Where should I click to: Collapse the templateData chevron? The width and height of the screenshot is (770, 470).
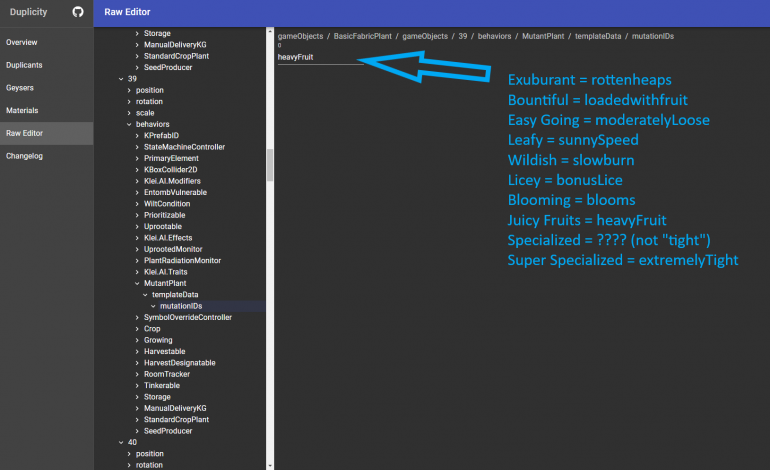point(144,294)
